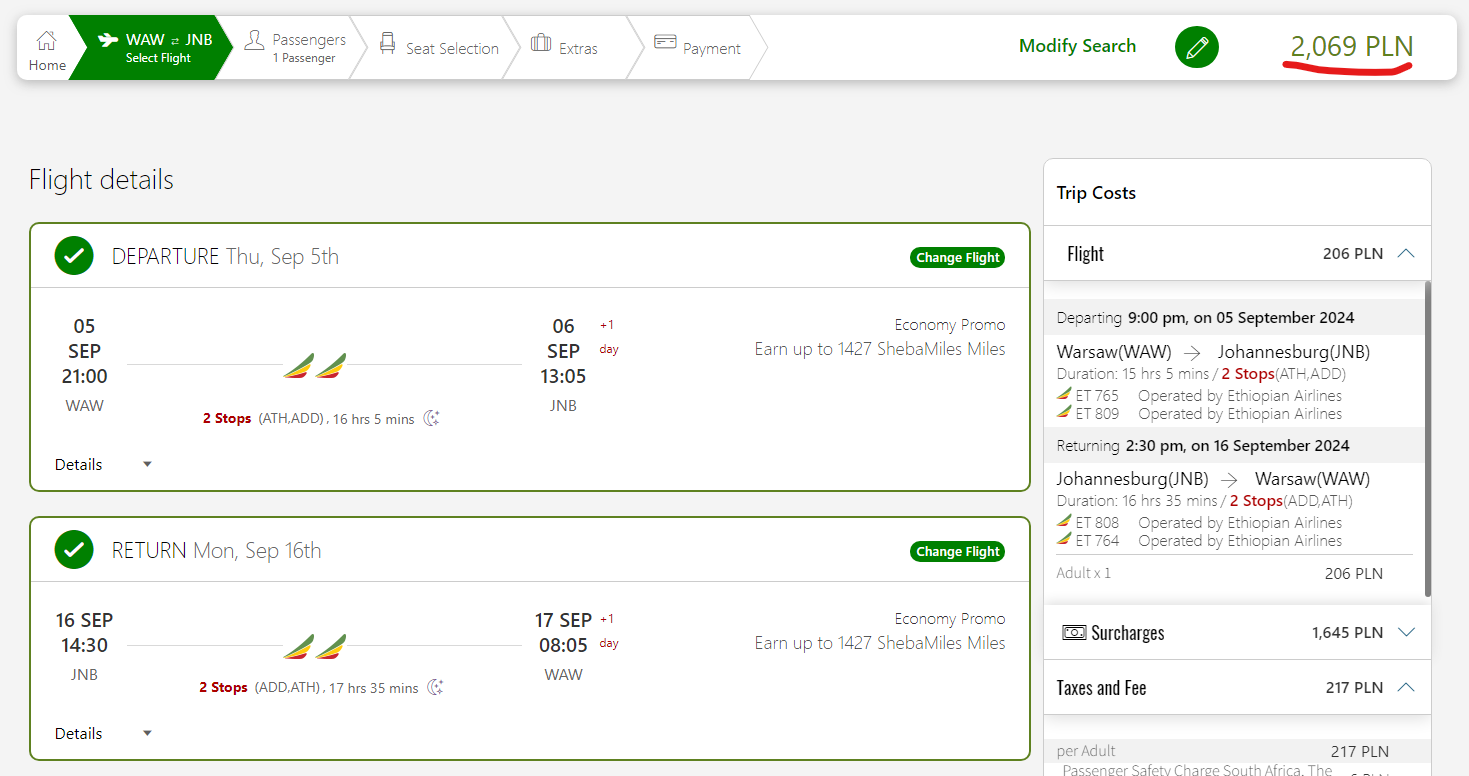
Task: Expand Details of the departure flight
Action: coord(104,464)
